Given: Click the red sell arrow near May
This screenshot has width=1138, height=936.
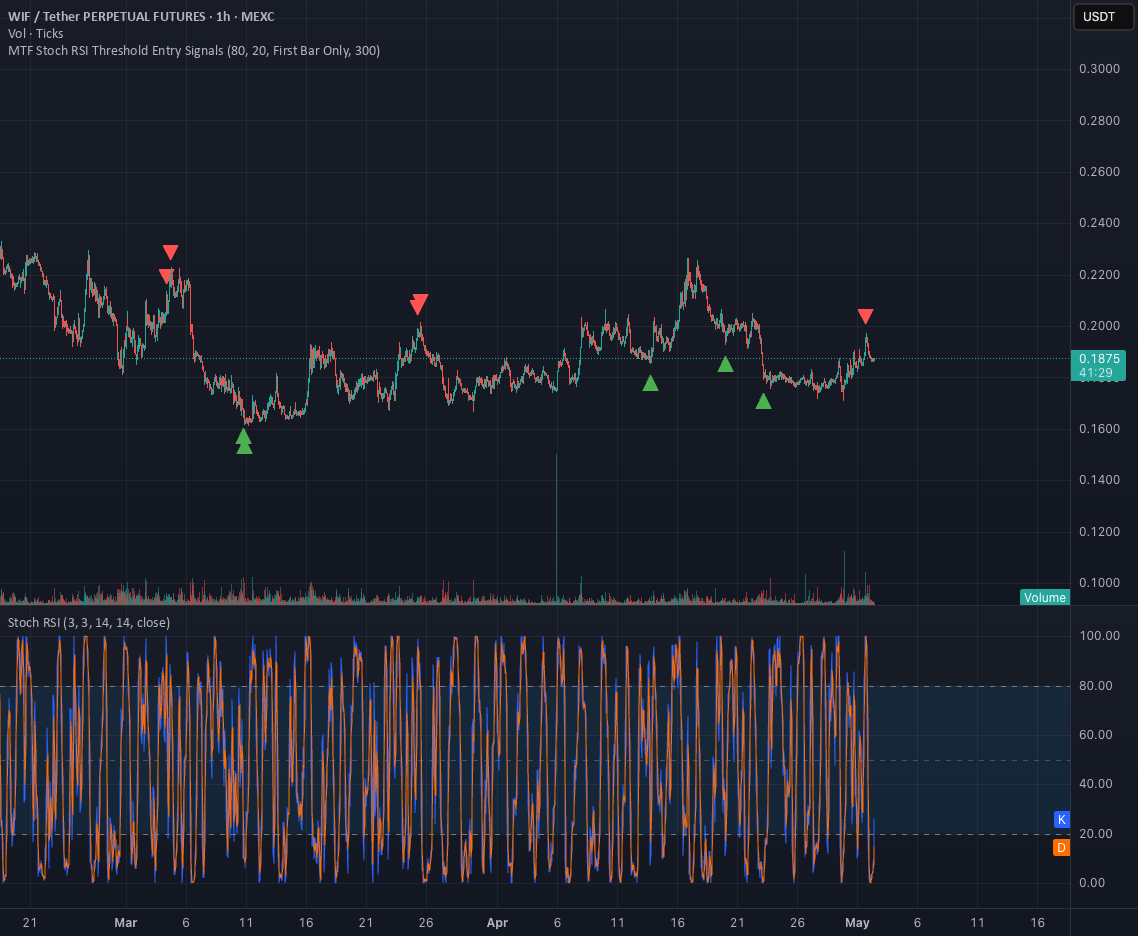Looking at the screenshot, I should click(x=865, y=316).
